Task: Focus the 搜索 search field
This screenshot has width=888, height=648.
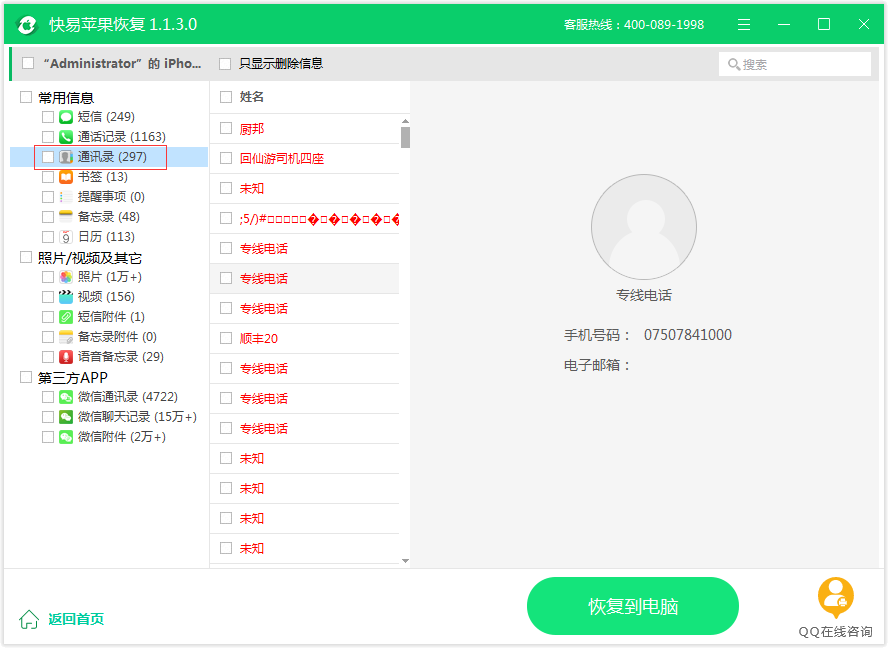Action: (795, 64)
